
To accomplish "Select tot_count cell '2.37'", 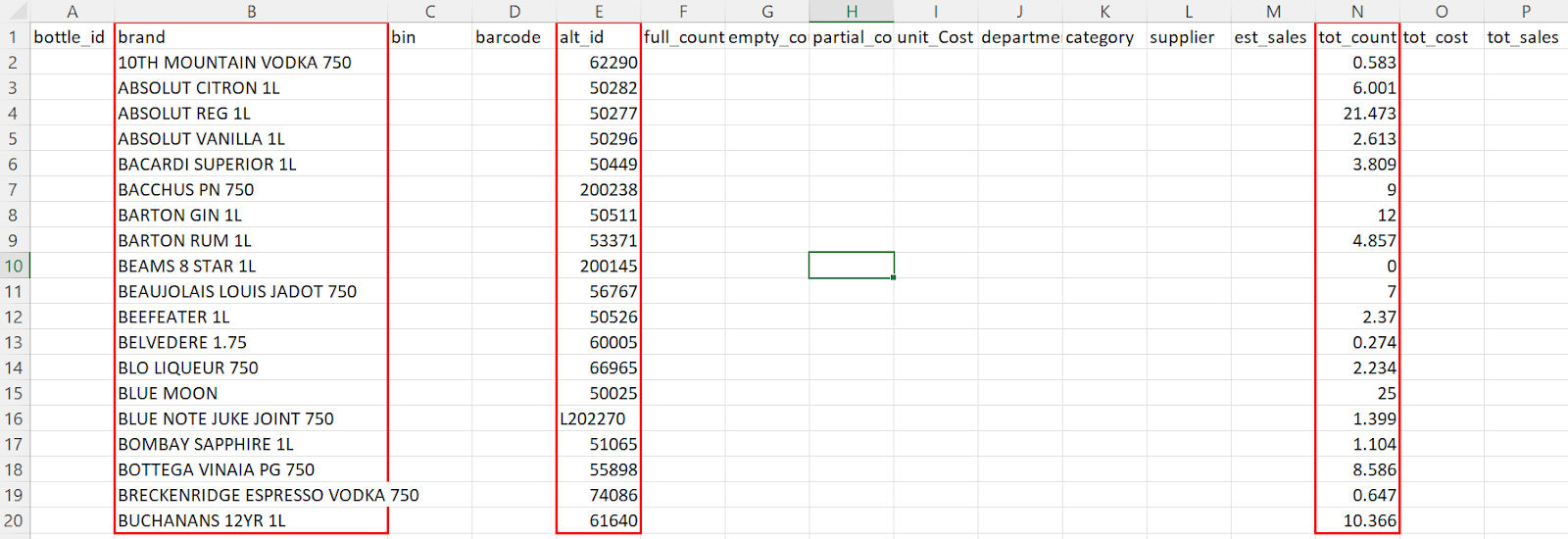I will (x=1357, y=317).
